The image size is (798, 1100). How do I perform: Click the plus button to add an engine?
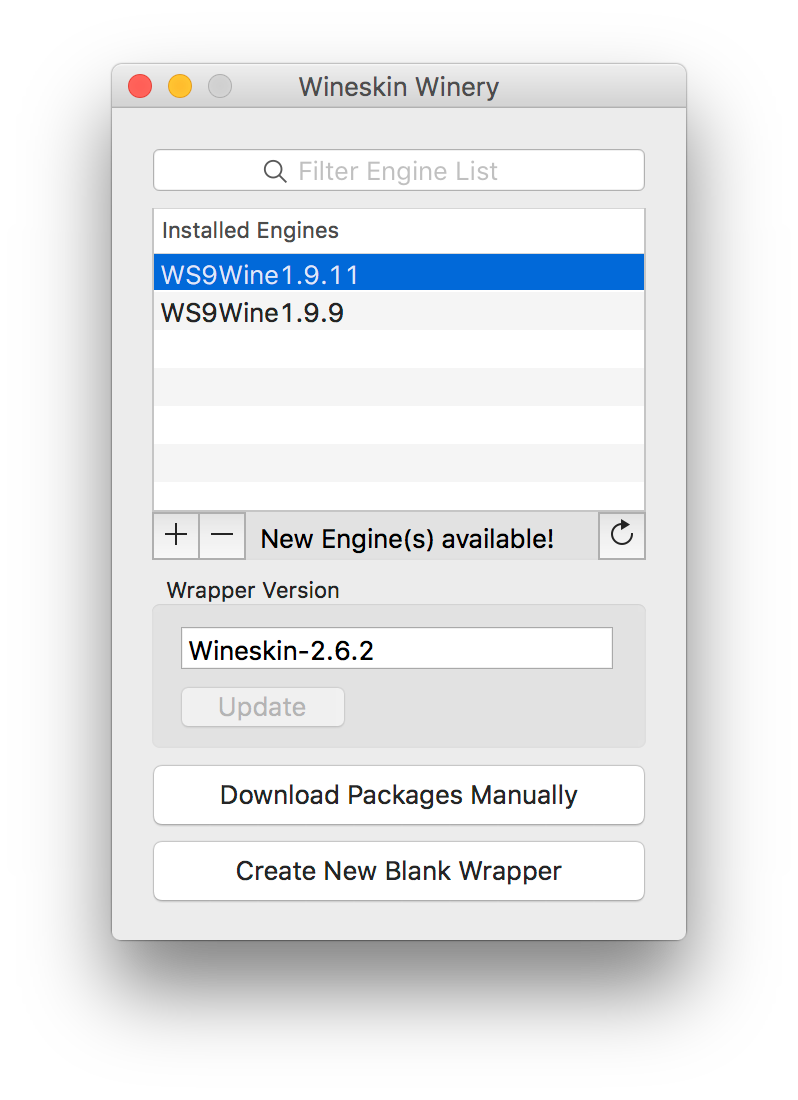176,536
